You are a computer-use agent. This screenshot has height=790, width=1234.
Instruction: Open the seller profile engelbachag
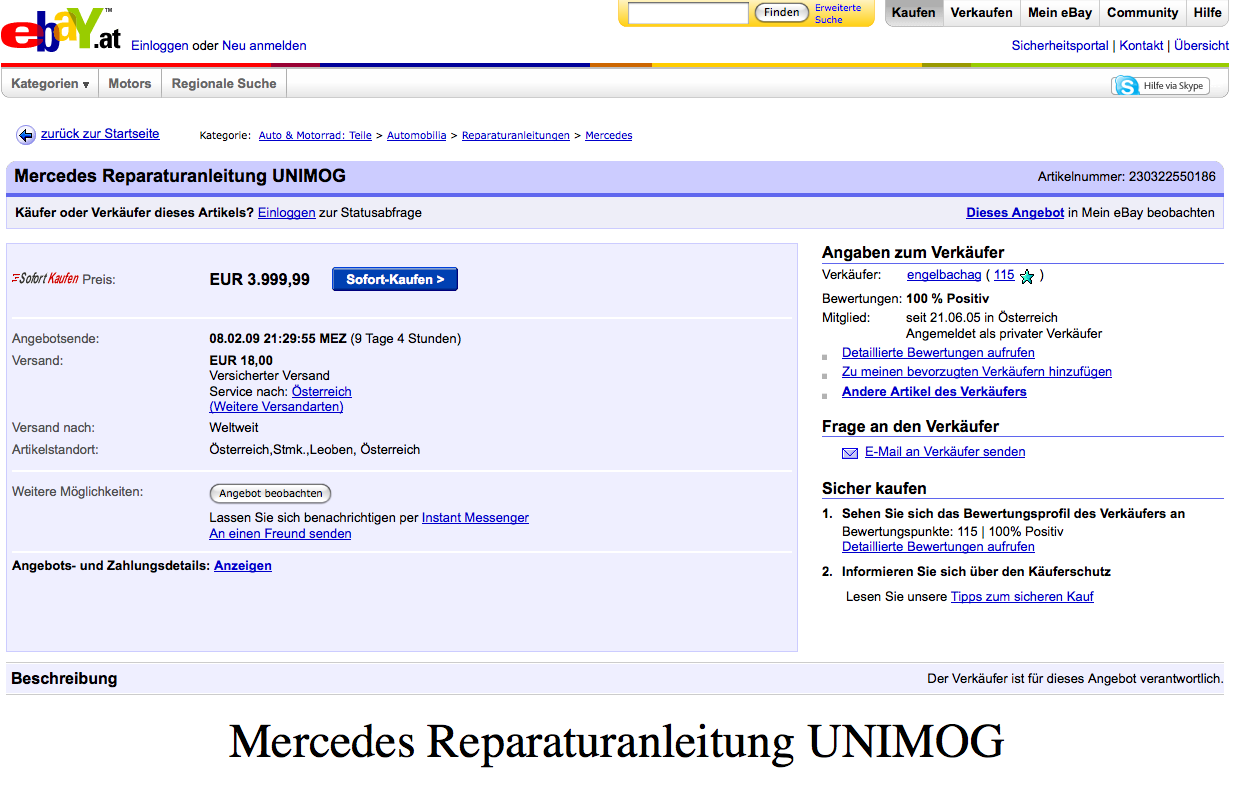click(943, 274)
